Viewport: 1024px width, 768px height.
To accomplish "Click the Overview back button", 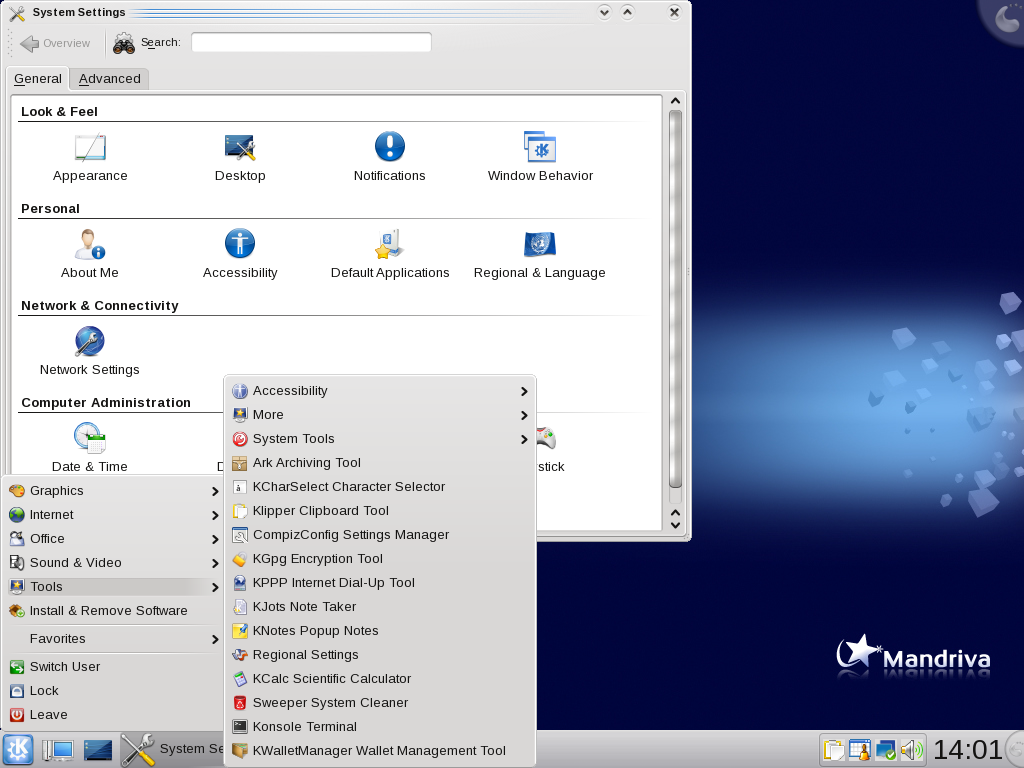I will [55, 43].
